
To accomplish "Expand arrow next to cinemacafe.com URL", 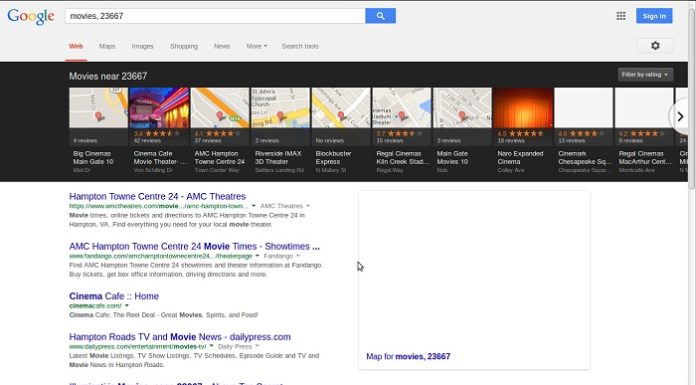I will (x=127, y=306).
